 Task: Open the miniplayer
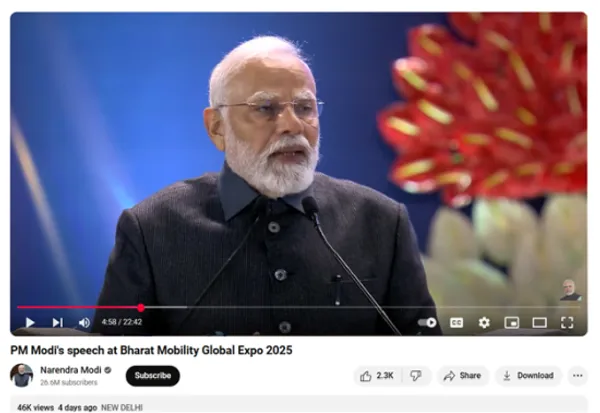pyautogui.click(x=512, y=322)
